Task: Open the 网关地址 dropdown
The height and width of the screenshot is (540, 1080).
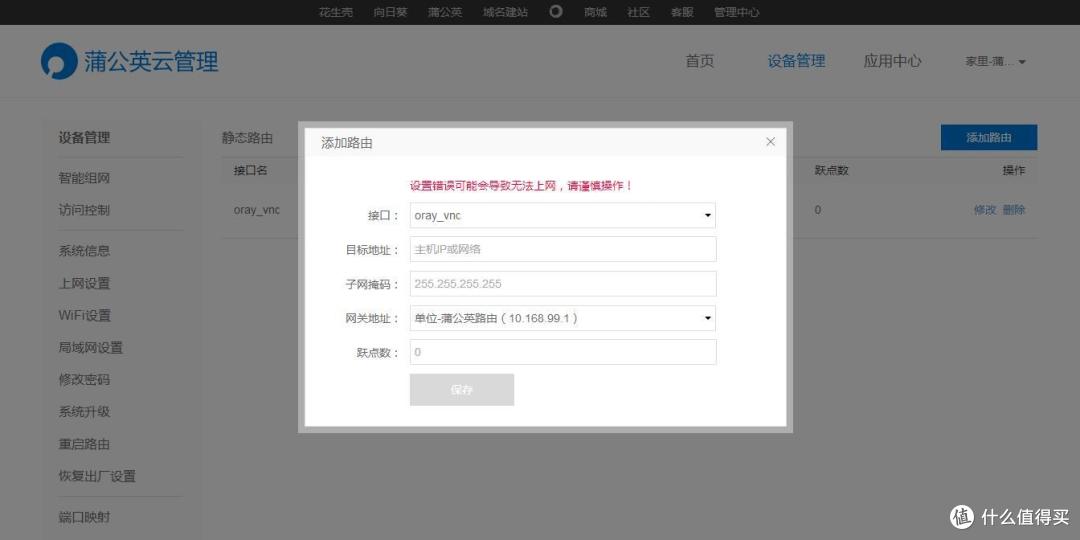Action: pyautogui.click(x=563, y=318)
